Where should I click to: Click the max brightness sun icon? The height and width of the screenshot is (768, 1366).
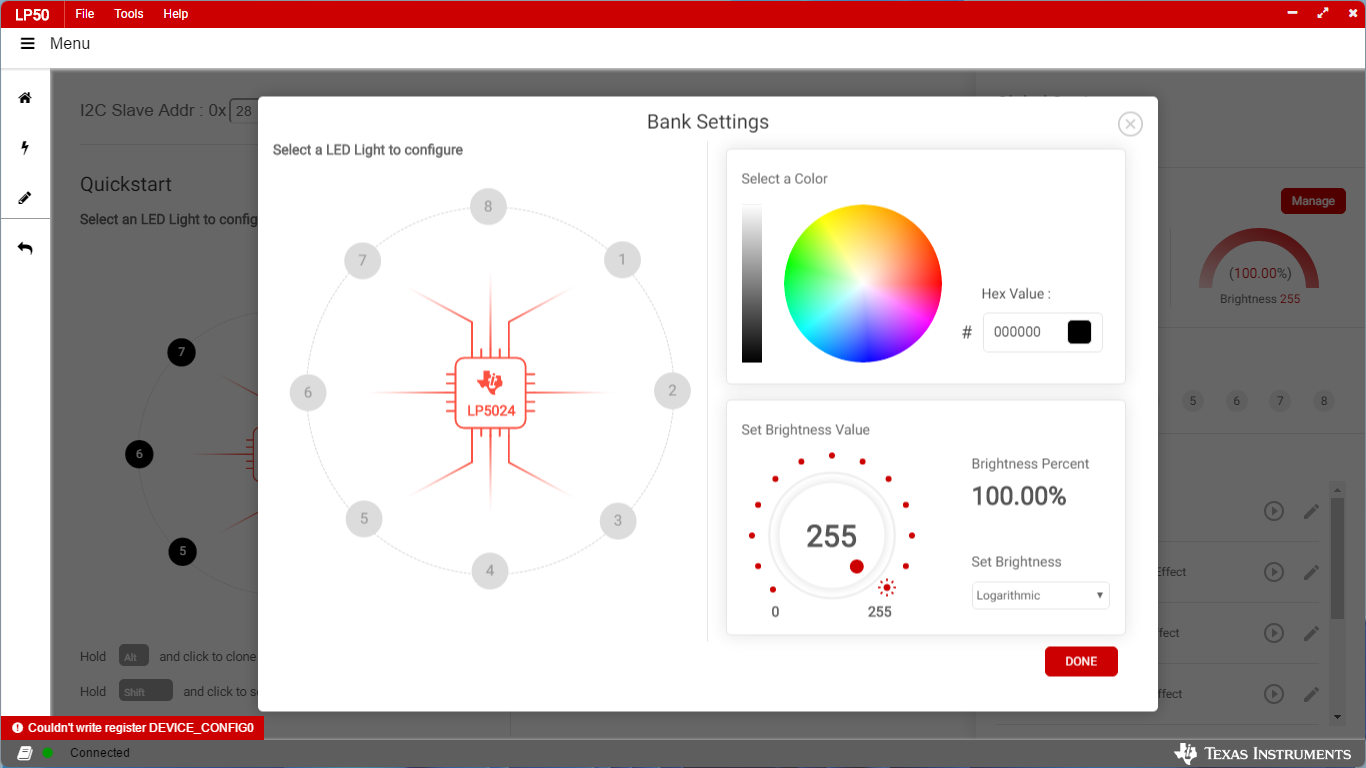pos(887,588)
